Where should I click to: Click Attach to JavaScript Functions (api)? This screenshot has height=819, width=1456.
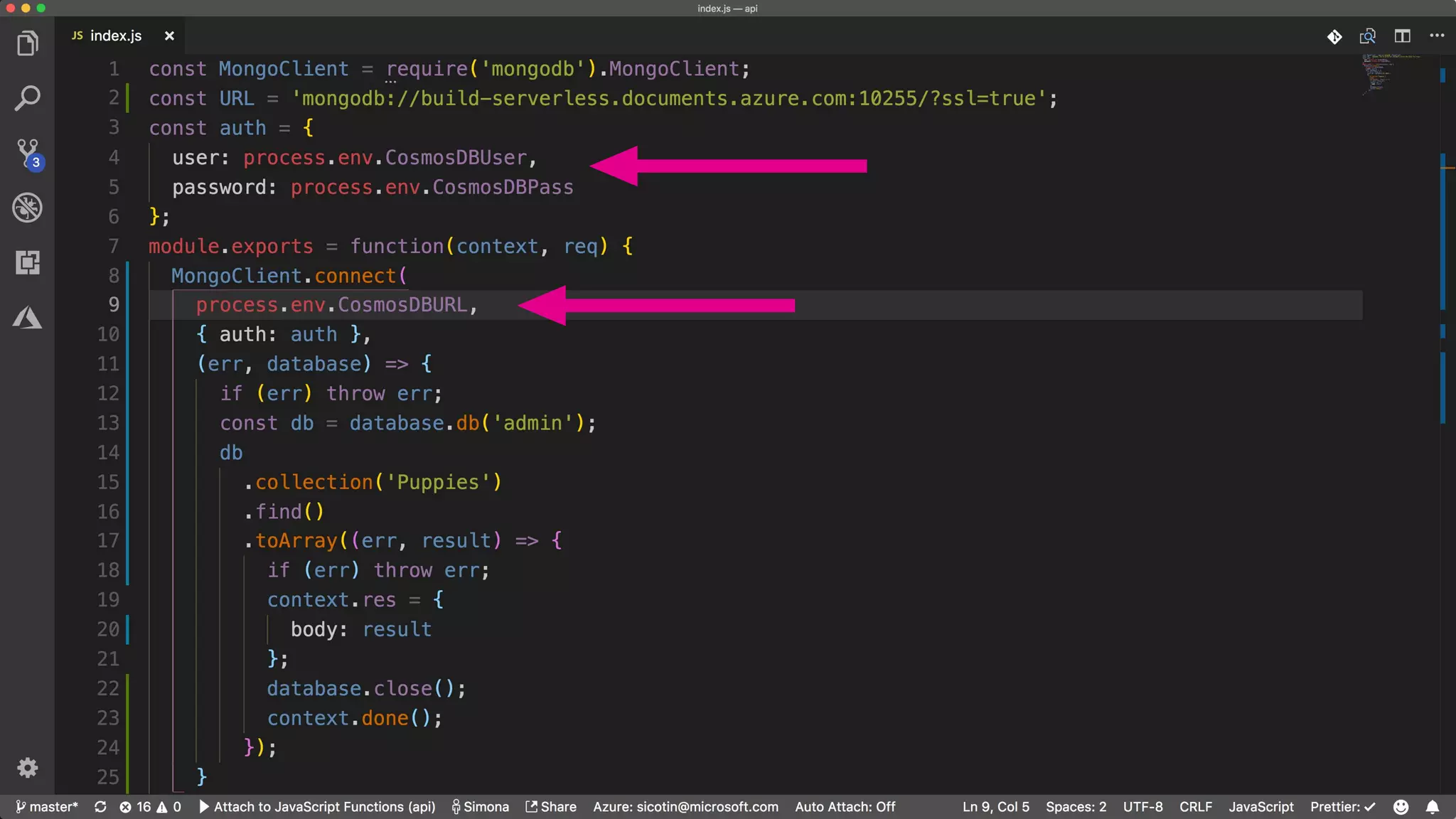click(317, 807)
